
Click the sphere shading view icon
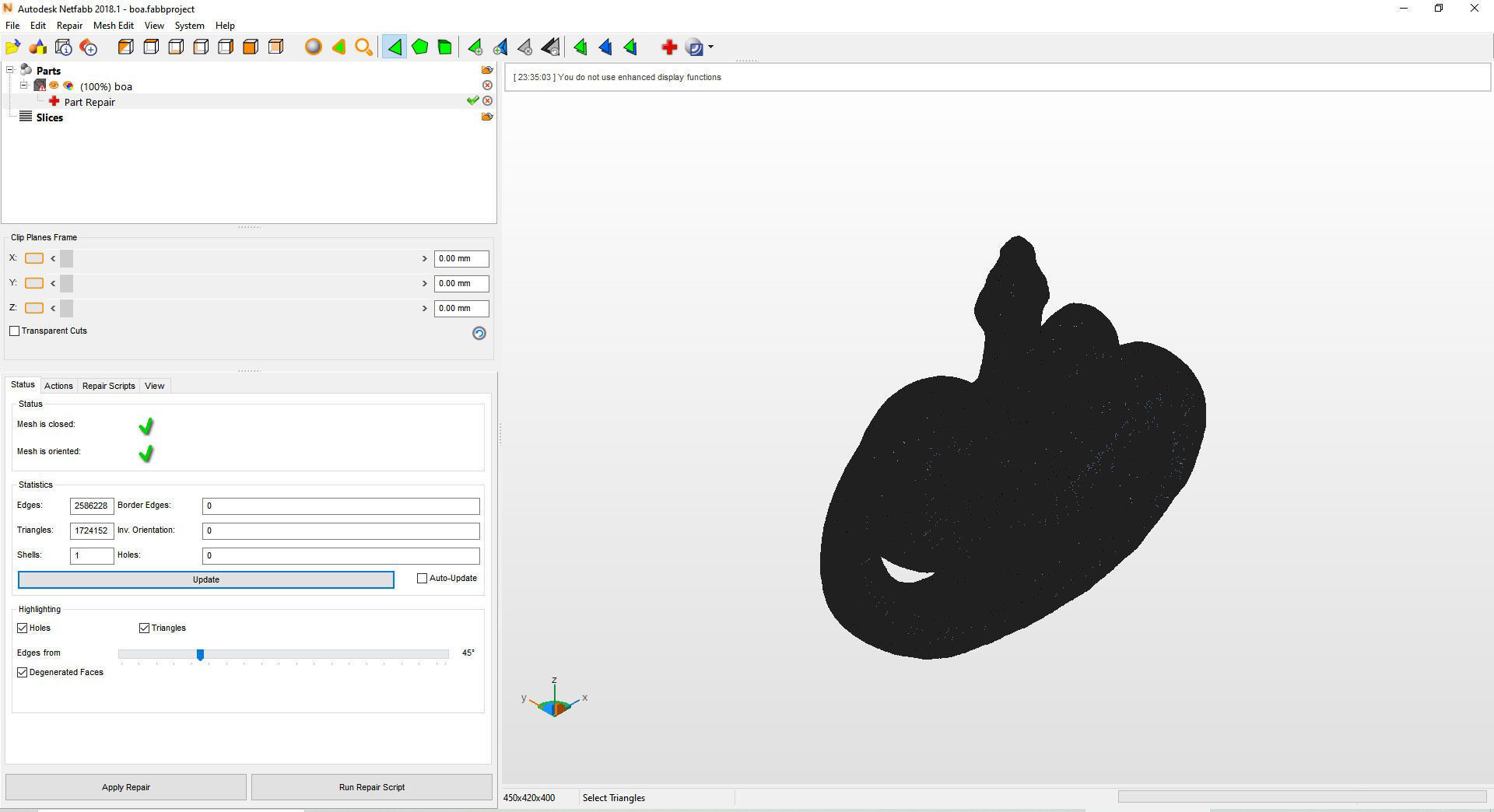coord(314,47)
